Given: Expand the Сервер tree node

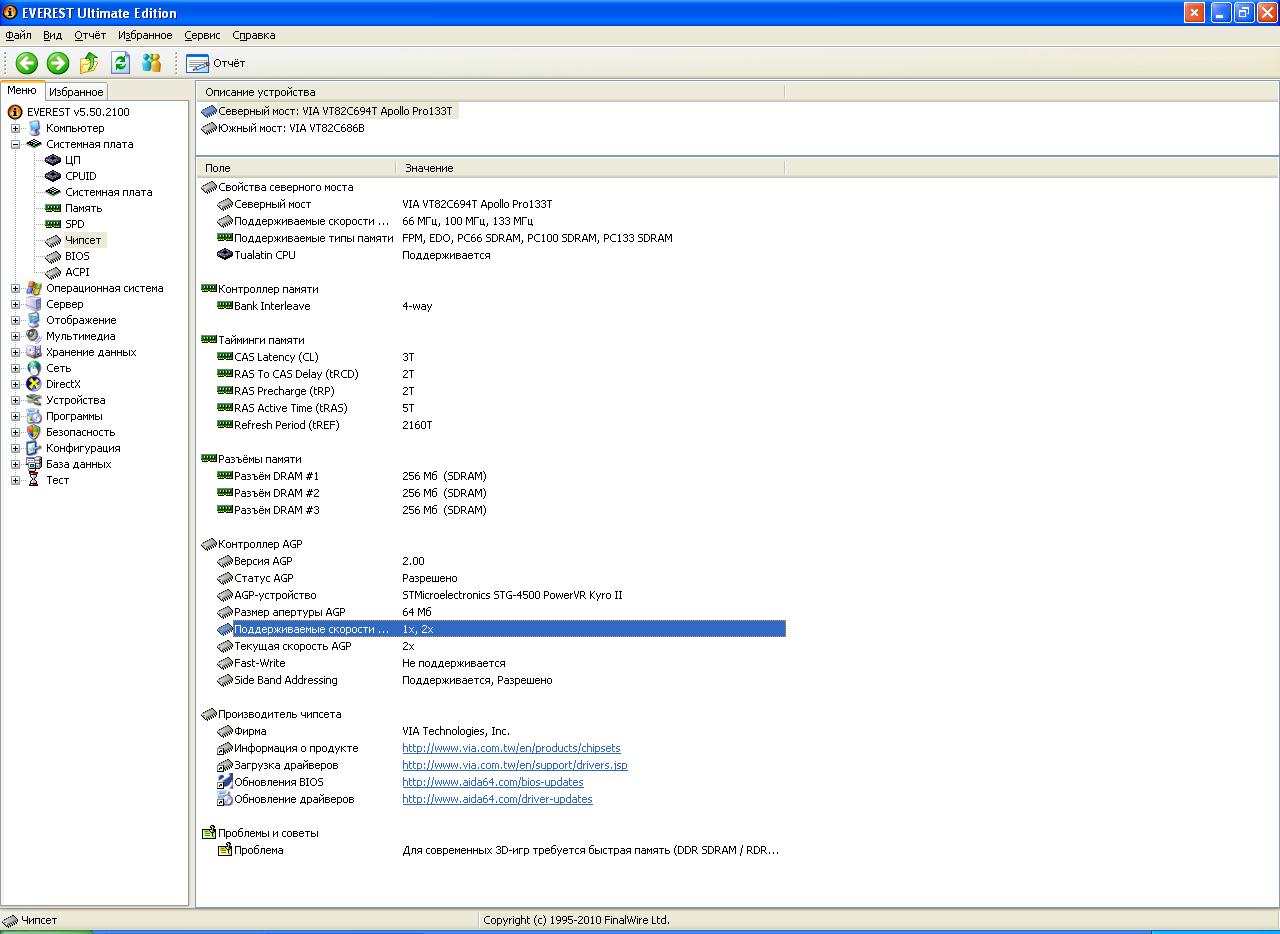Looking at the screenshot, I should click(x=15, y=304).
